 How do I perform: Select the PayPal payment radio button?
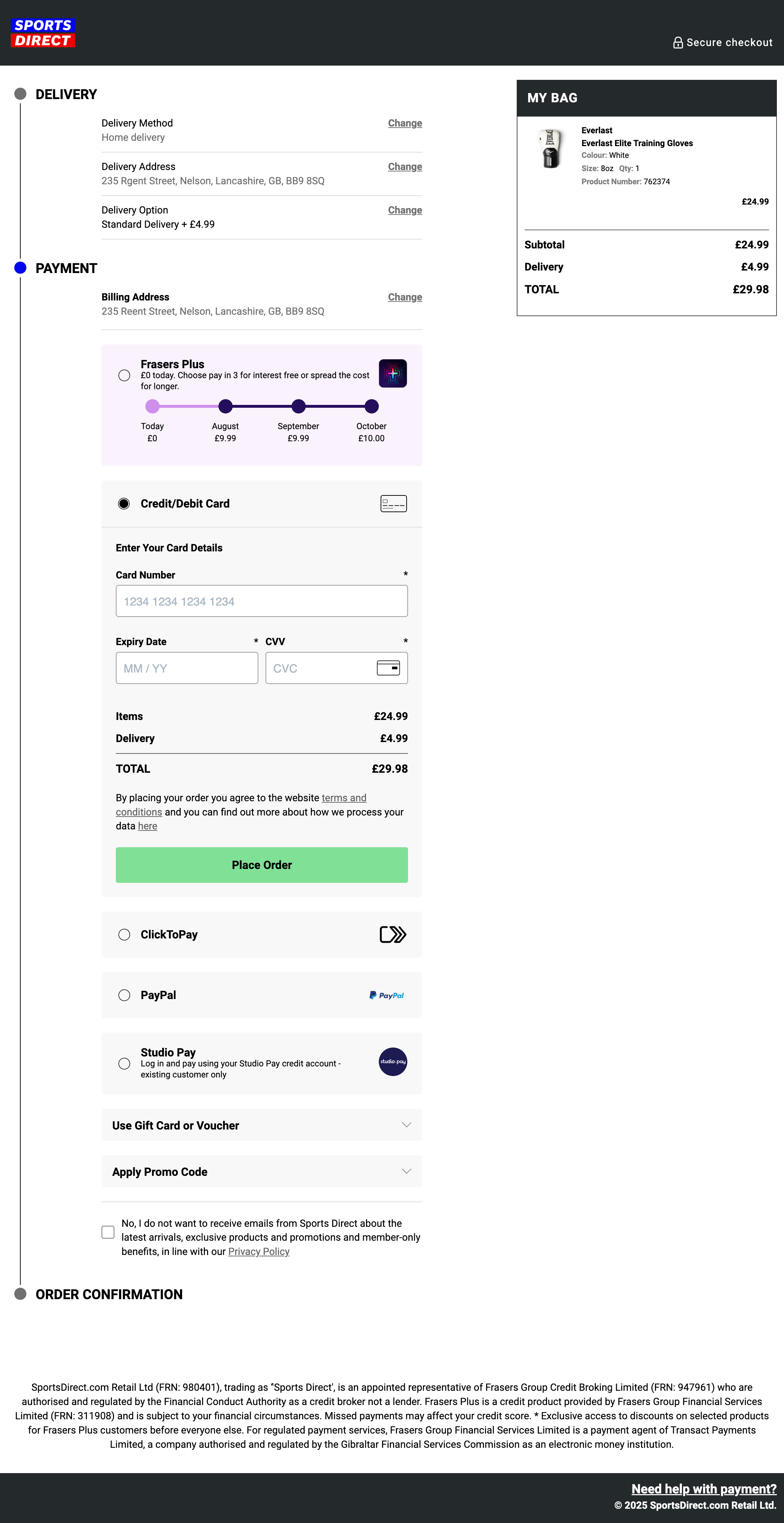tap(124, 995)
